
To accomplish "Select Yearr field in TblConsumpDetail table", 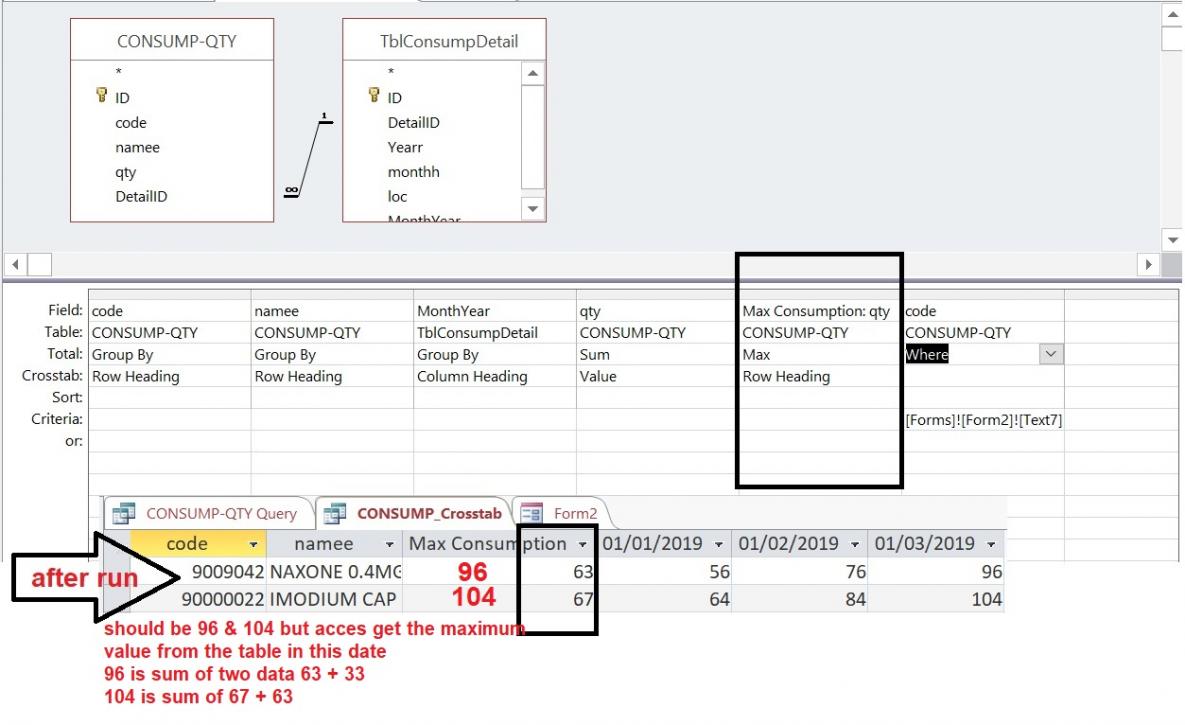I will click(x=405, y=147).
